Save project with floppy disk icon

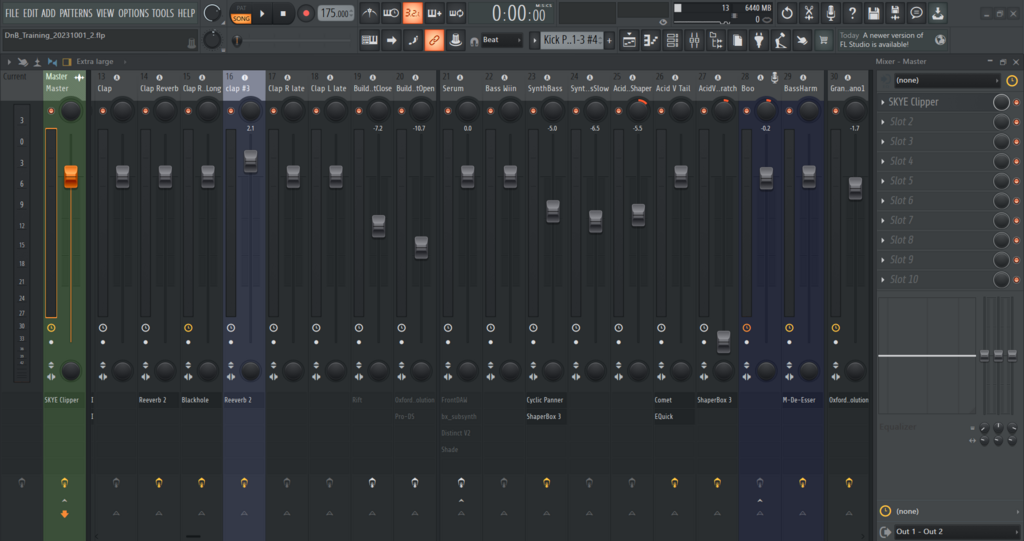(x=873, y=12)
